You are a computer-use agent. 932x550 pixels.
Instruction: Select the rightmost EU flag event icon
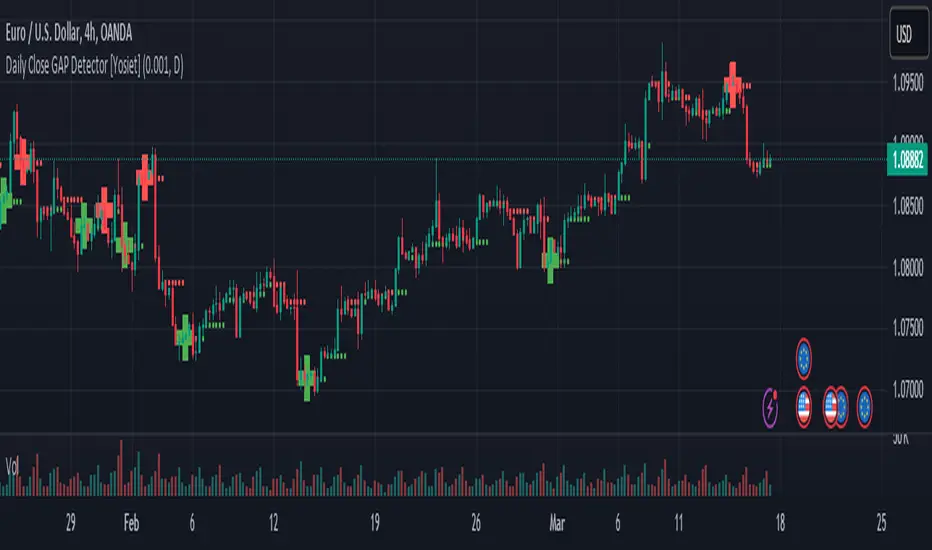click(866, 405)
